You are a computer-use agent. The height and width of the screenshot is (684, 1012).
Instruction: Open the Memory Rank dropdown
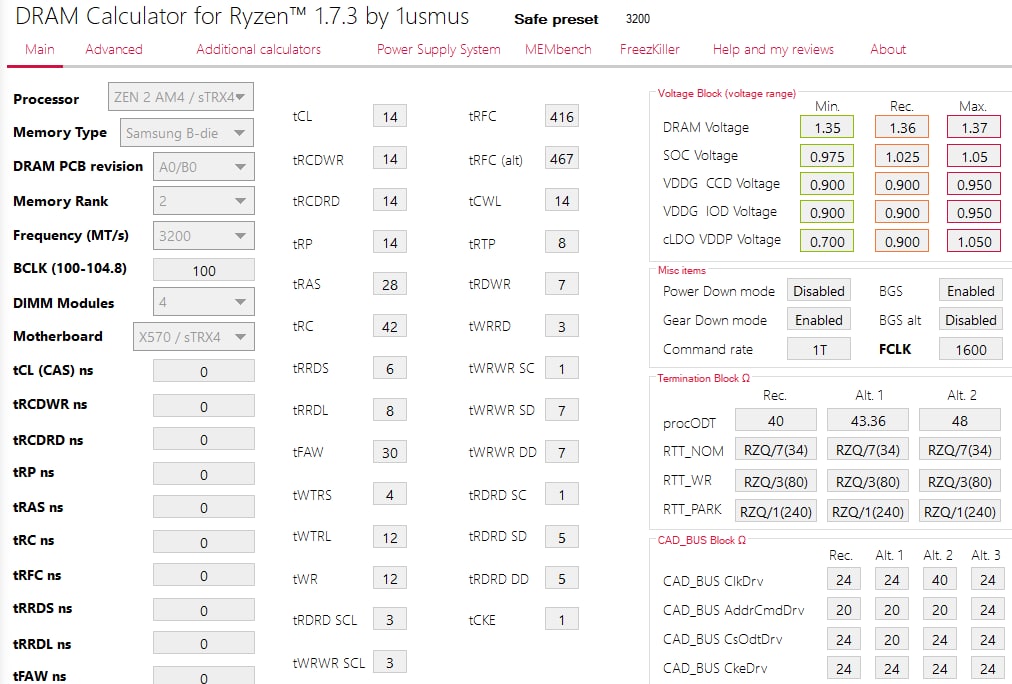203,201
